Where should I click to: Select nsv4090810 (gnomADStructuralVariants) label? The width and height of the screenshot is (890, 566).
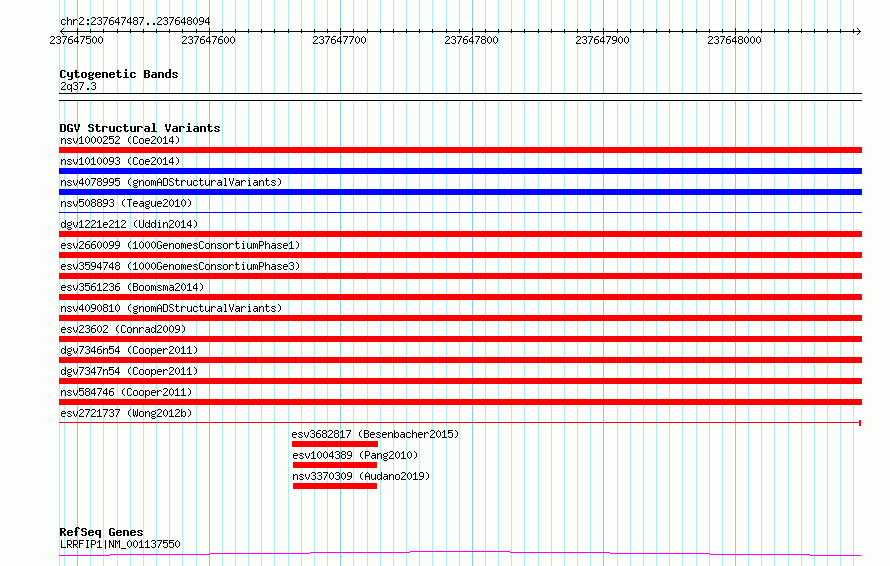(x=171, y=308)
